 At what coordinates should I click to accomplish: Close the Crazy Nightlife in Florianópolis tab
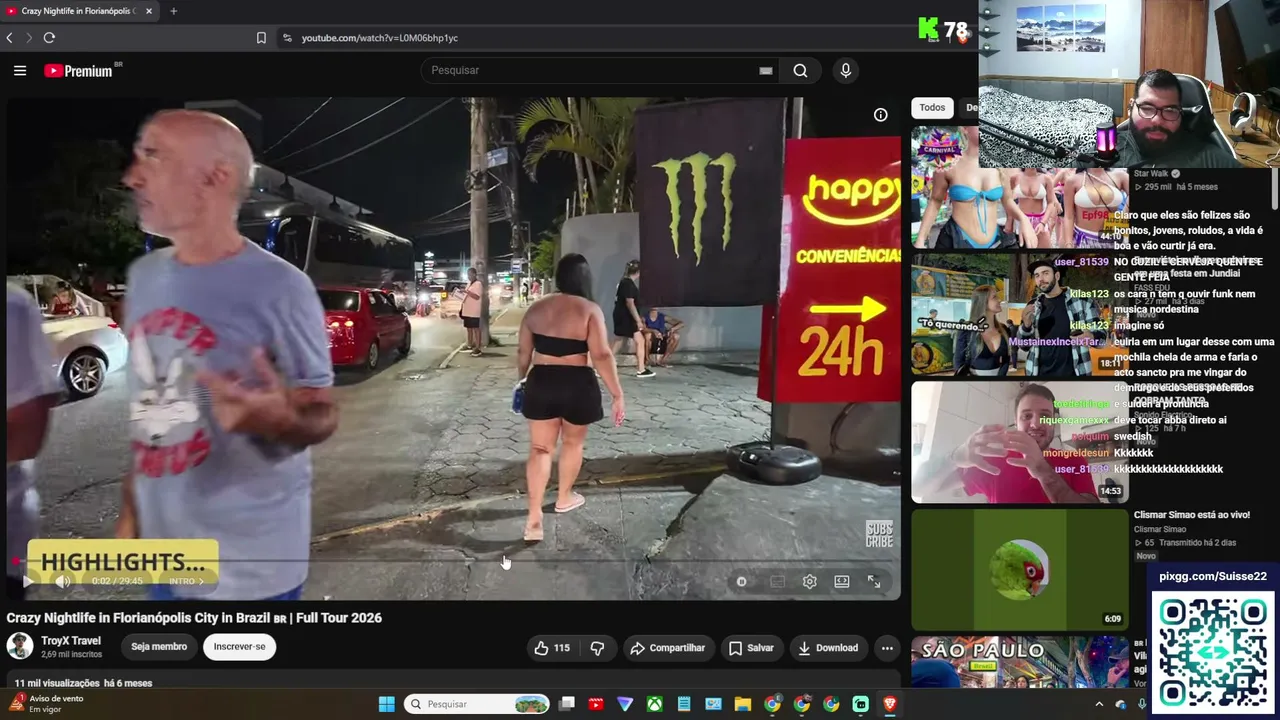(149, 11)
